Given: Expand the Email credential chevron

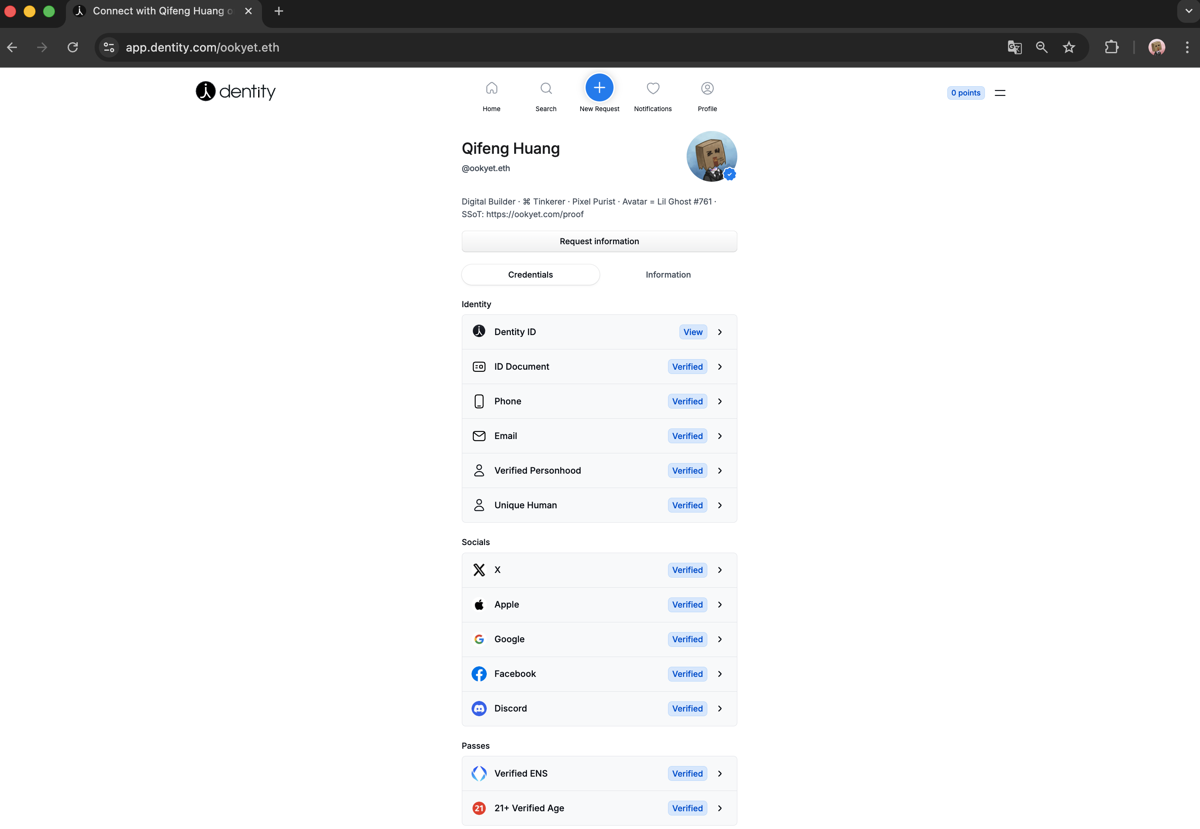Looking at the screenshot, I should [719, 436].
